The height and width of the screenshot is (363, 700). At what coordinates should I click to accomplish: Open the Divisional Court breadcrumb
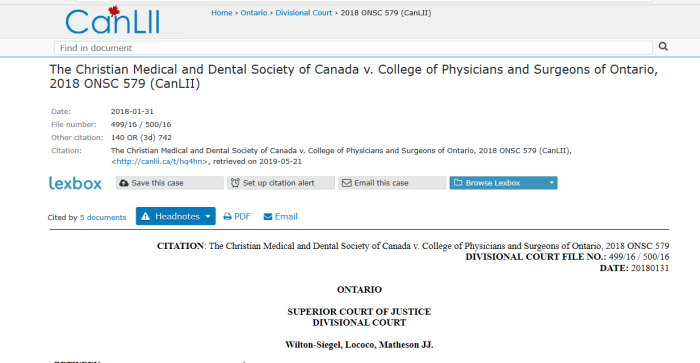(x=304, y=13)
